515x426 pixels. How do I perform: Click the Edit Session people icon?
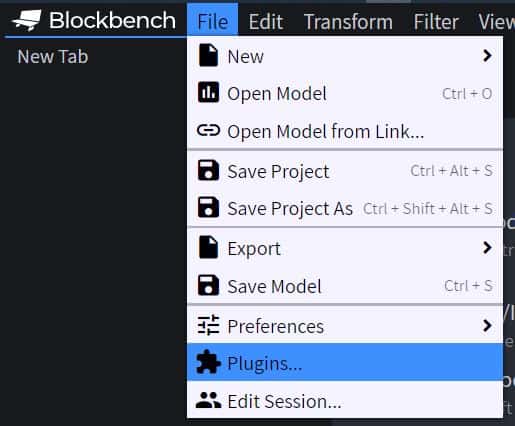click(208, 400)
